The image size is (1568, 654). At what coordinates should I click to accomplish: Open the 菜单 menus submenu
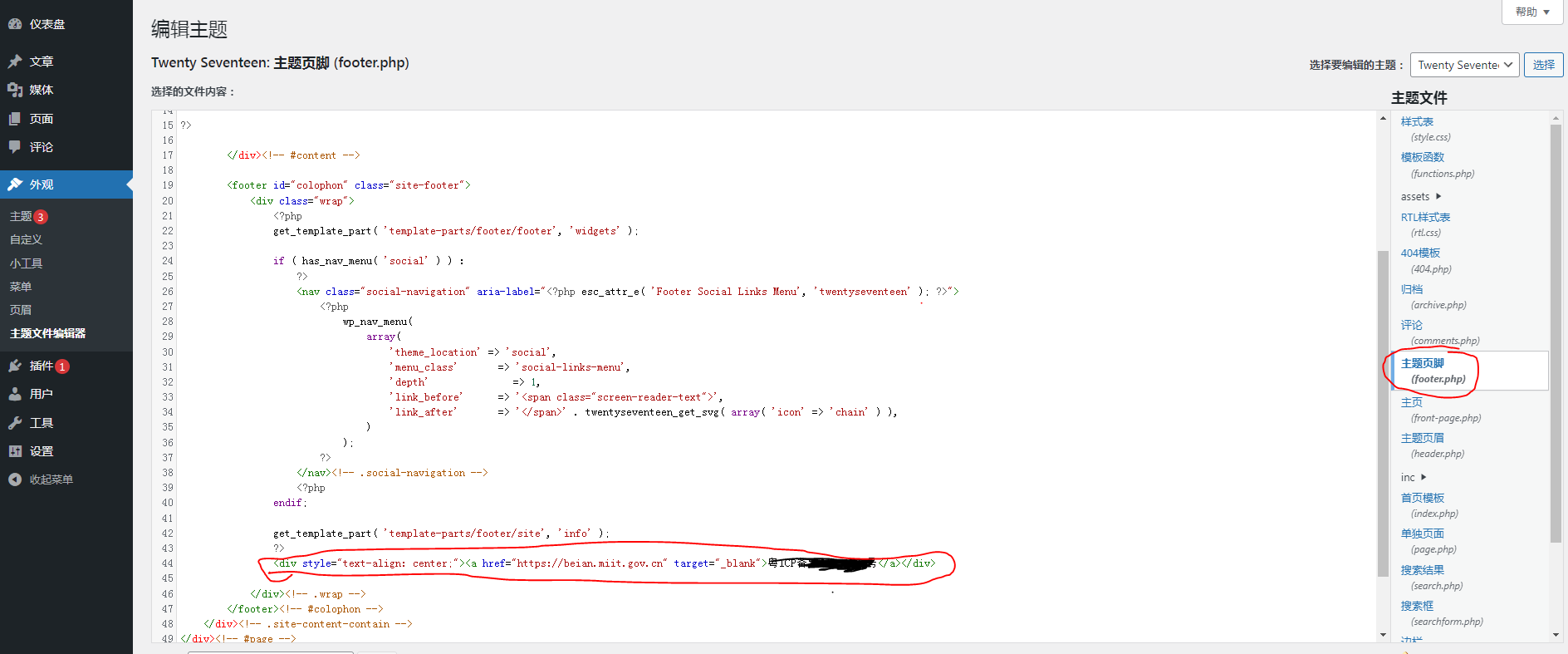[21, 287]
